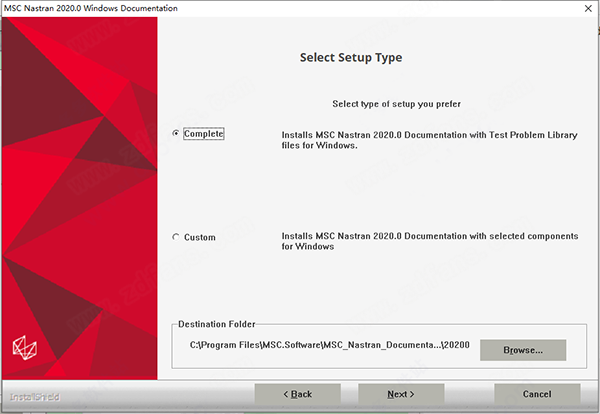Viewport: 600px width, 414px height.
Task: Choose the focused "Complete" option label
Action: [204, 134]
